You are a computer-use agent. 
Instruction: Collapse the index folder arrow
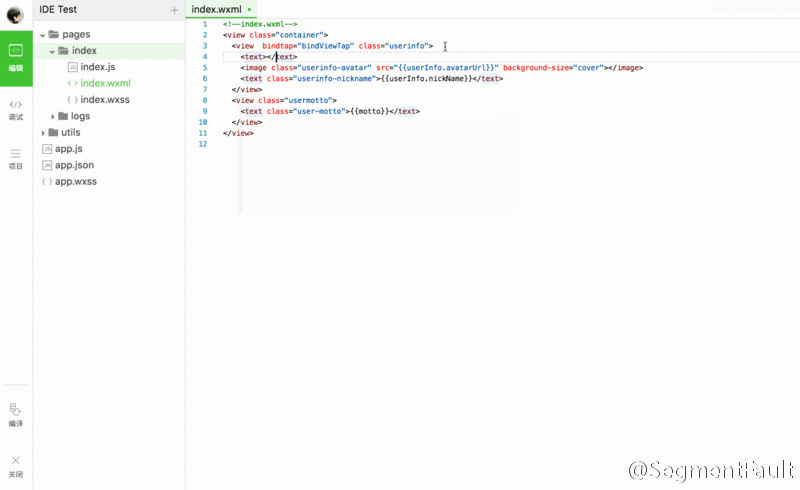[52, 52]
